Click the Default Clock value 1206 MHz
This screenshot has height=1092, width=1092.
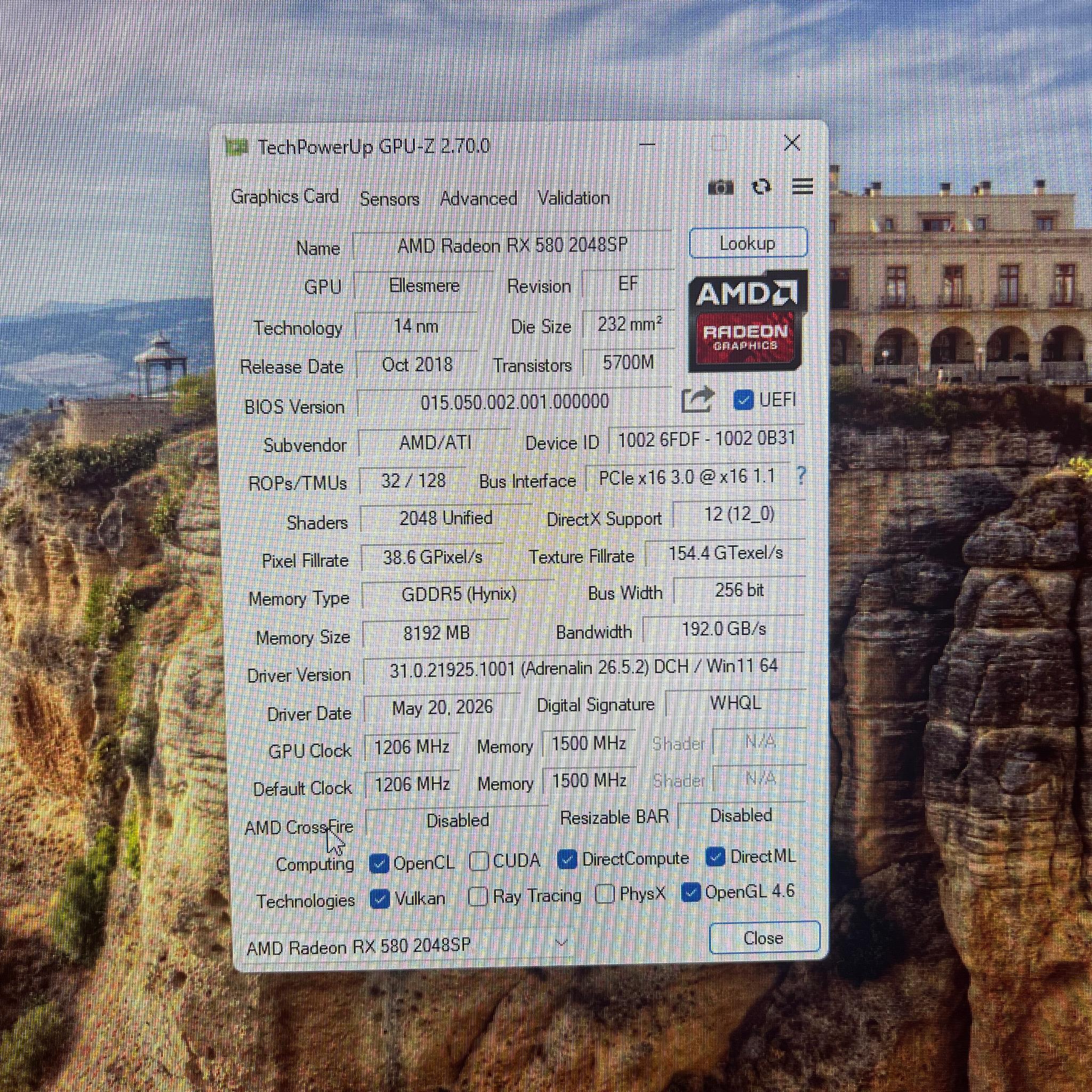(412, 784)
